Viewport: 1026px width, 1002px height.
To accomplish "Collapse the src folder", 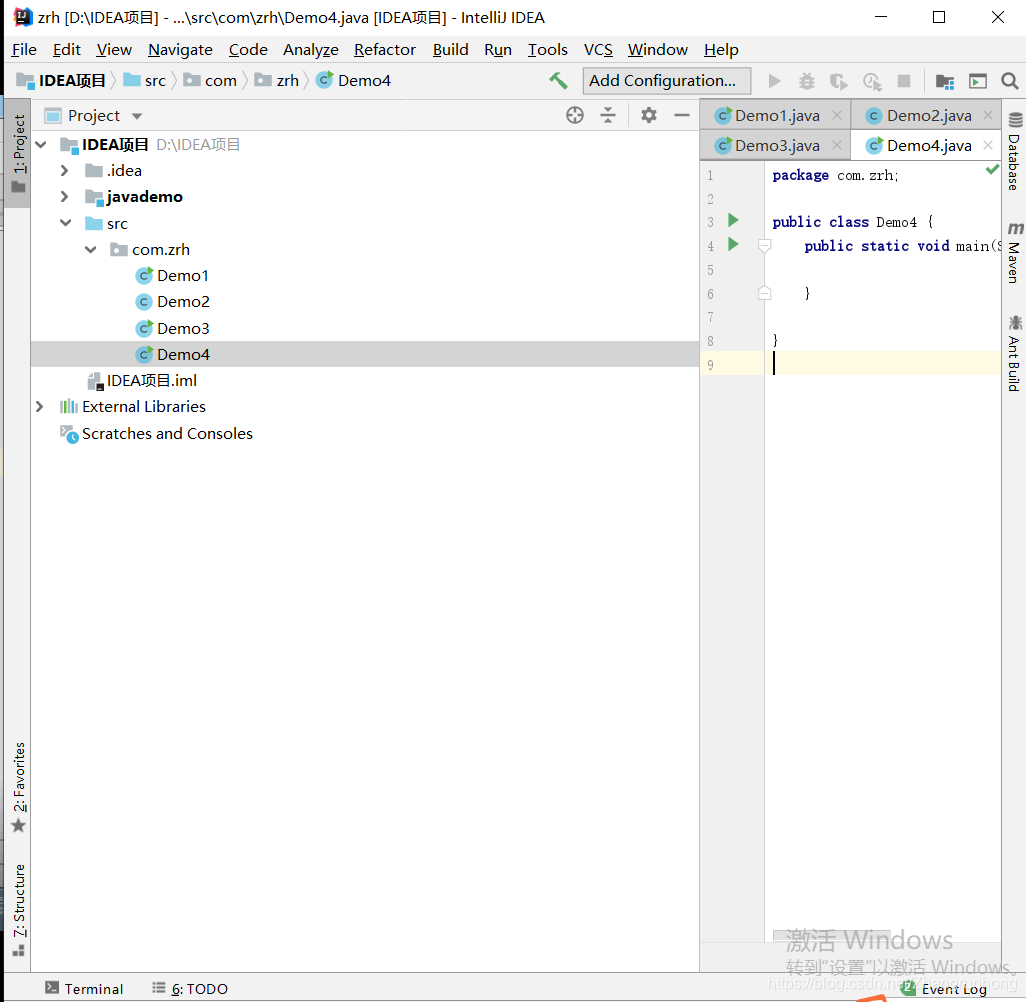I will coord(65,223).
